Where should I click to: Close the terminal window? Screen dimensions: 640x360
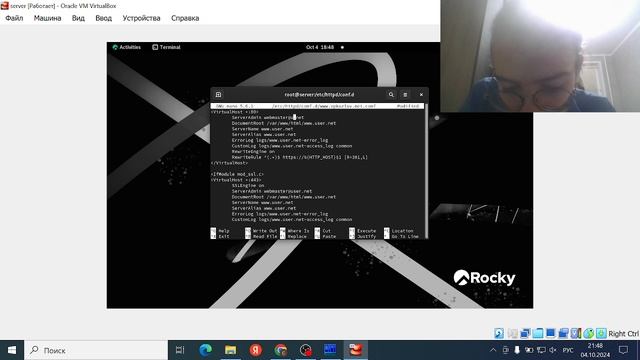[x=421, y=95]
